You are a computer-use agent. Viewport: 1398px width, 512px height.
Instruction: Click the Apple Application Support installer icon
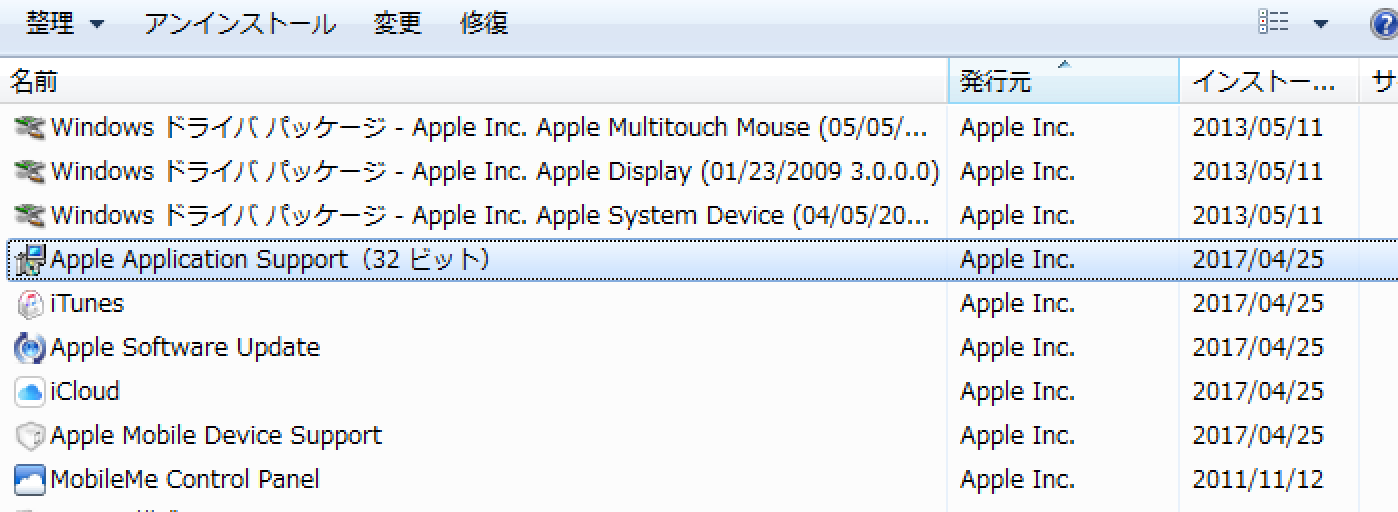click(30, 260)
